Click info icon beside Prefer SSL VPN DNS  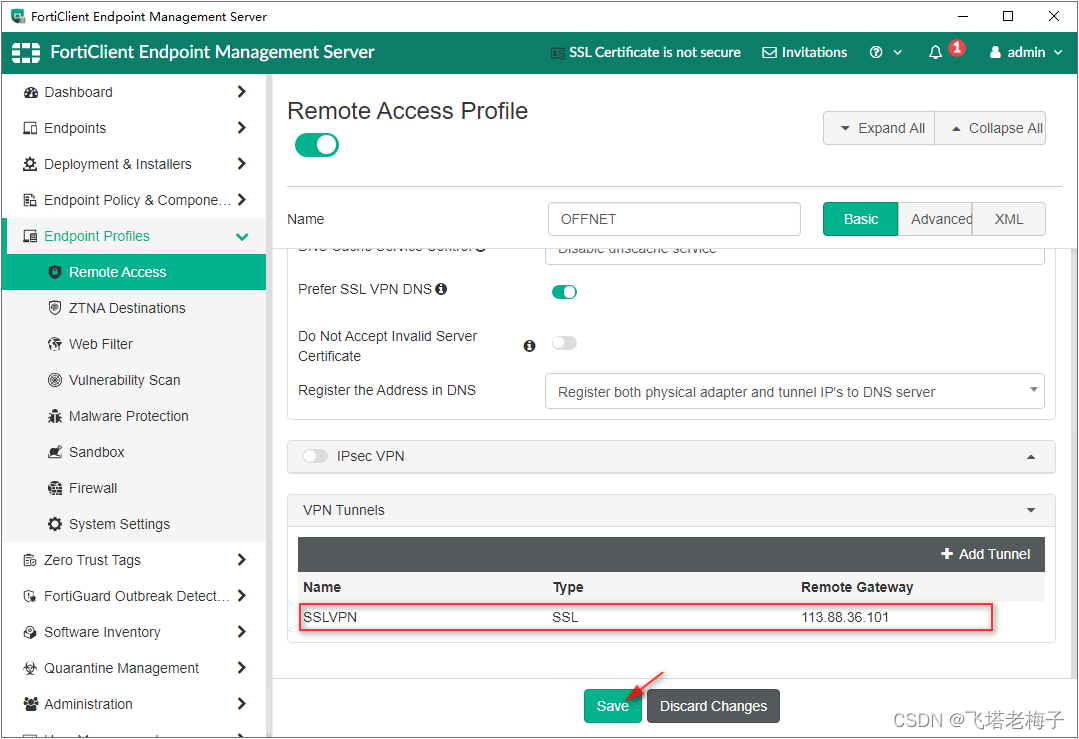[x=441, y=289]
